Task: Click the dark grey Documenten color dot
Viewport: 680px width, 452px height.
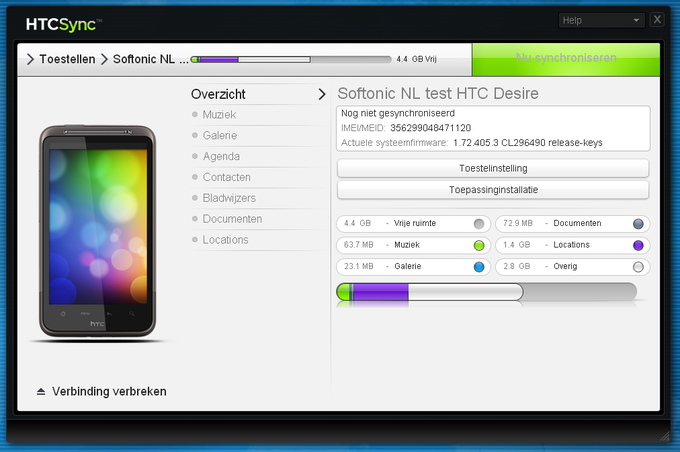Action: pyautogui.click(x=638, y=224)
